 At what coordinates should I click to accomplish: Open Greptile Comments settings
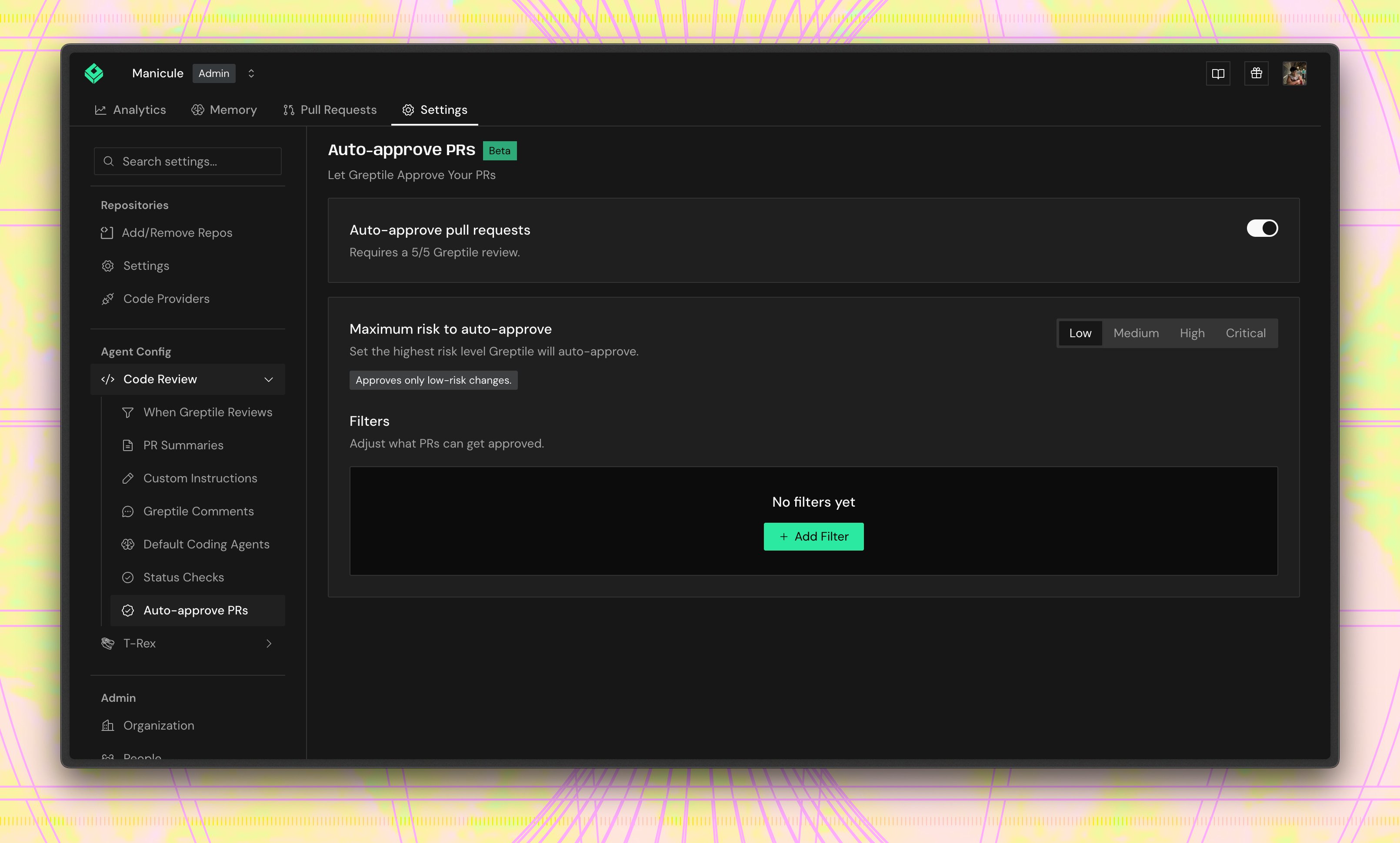(198, 511)
